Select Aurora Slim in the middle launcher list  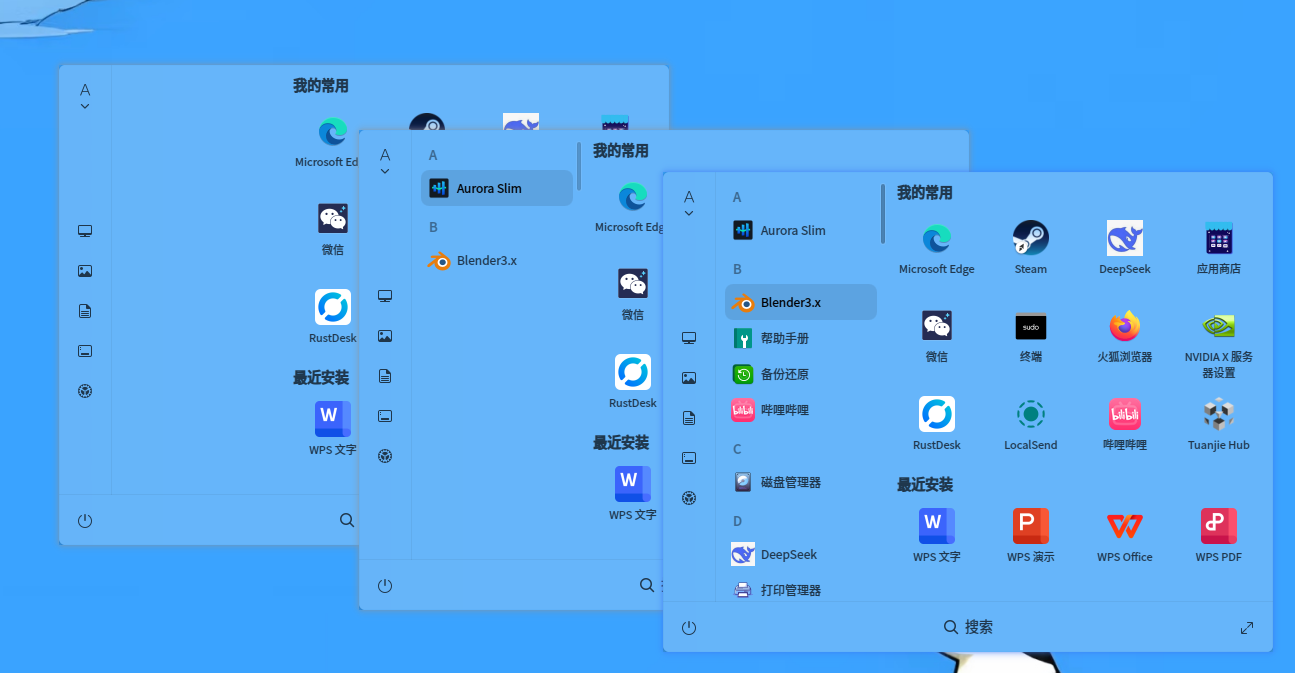pos(496,188)
